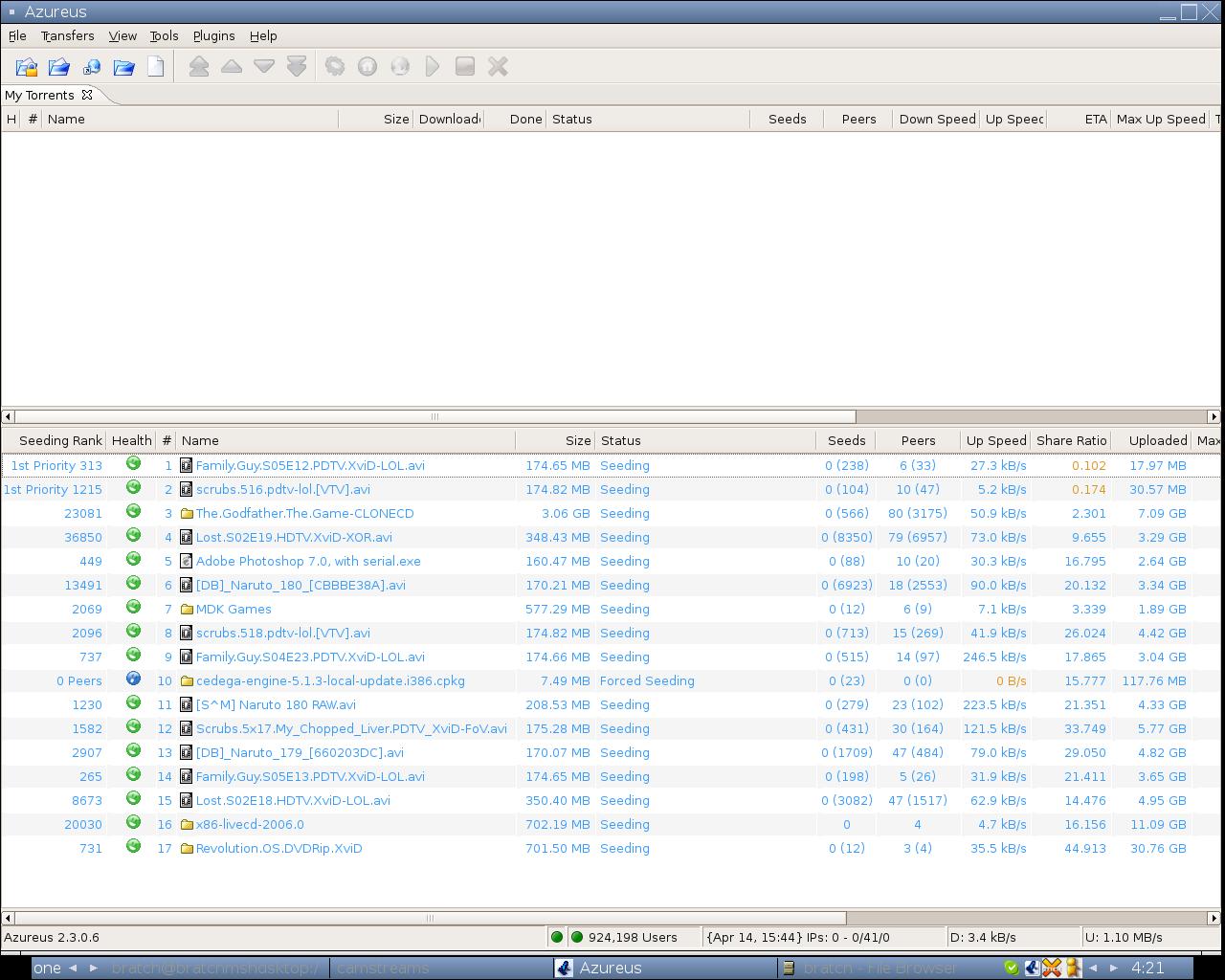This screenshot has height=980, width=1225.
Task: Click the Move to bottom double-arrow icon
Action: tap(297, 67)
